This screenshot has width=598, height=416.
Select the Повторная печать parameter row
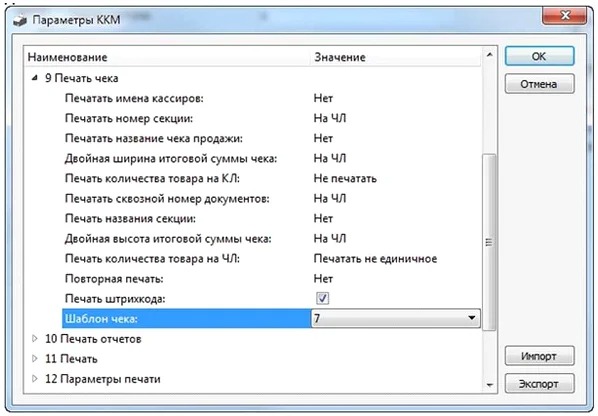(x=252, y=278)
